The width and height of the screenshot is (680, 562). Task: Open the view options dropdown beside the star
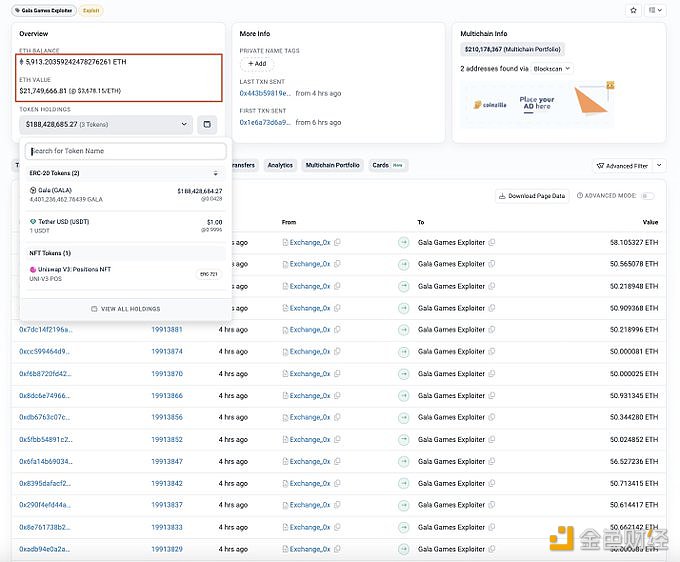(655, 10)
